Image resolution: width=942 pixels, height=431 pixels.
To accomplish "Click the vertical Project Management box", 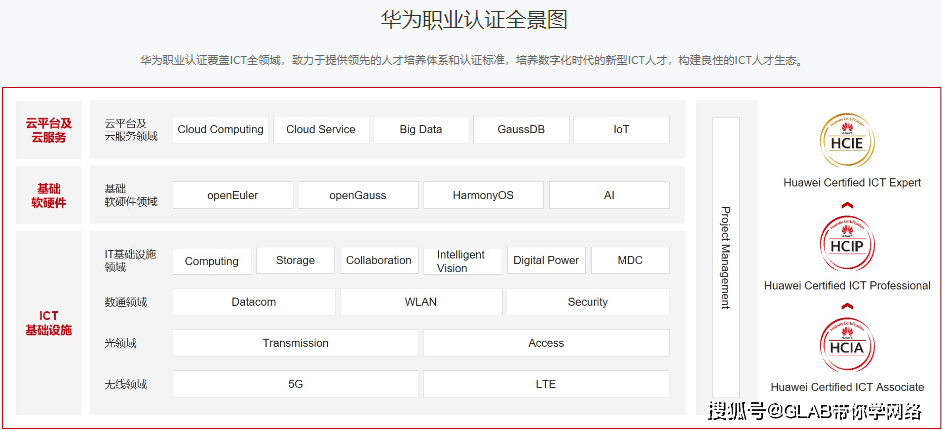I will (x=726, y=258).
